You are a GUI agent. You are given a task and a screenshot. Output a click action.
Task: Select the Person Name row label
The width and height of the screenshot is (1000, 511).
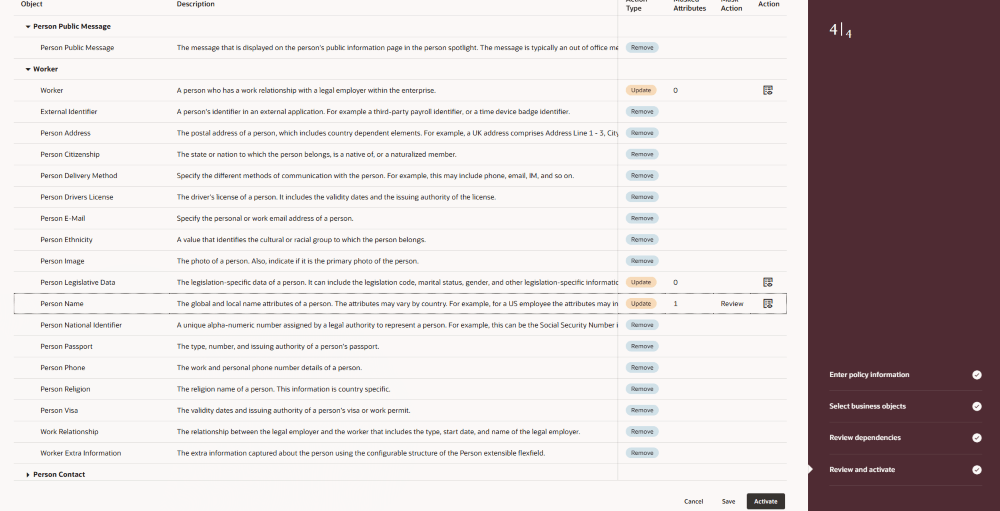(x=62, y=304)
